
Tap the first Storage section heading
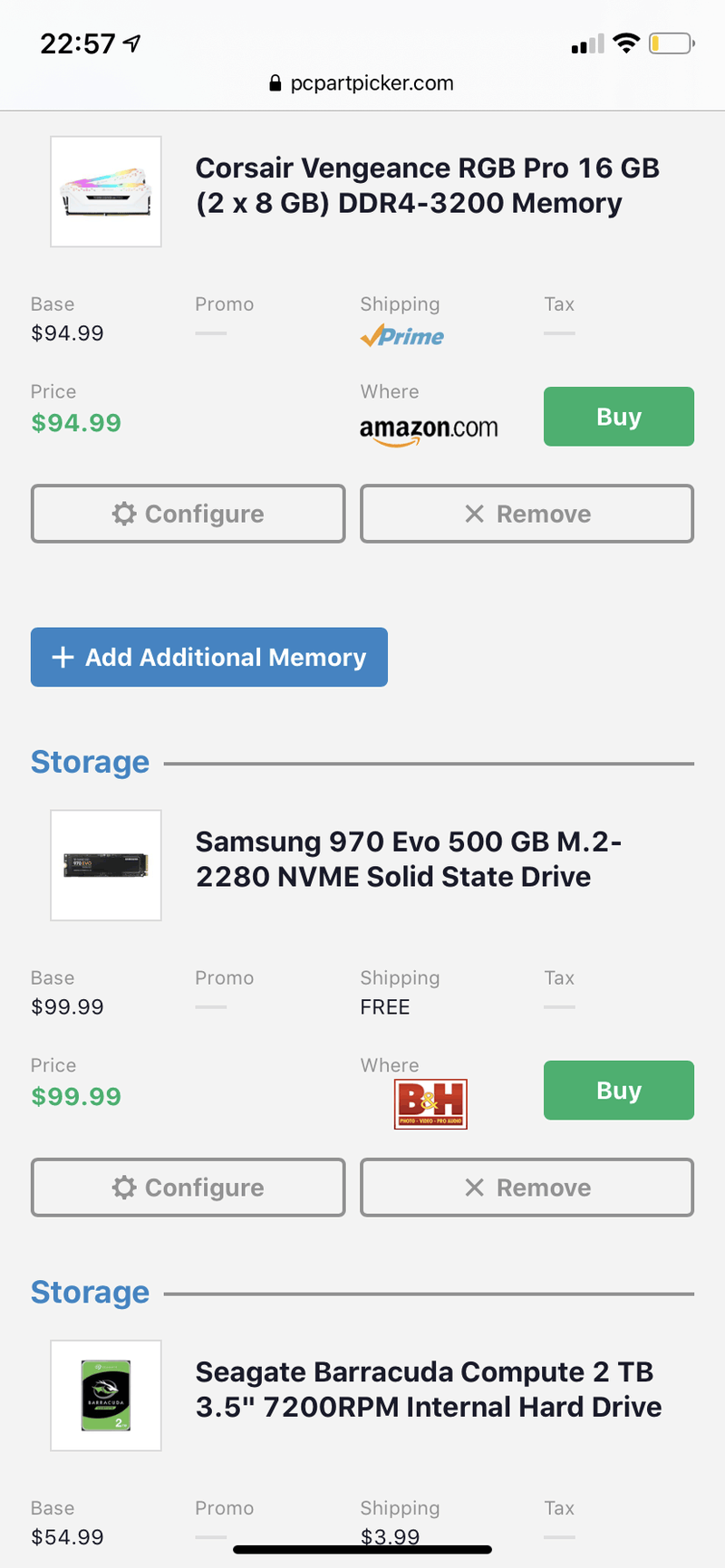[90, 763]
